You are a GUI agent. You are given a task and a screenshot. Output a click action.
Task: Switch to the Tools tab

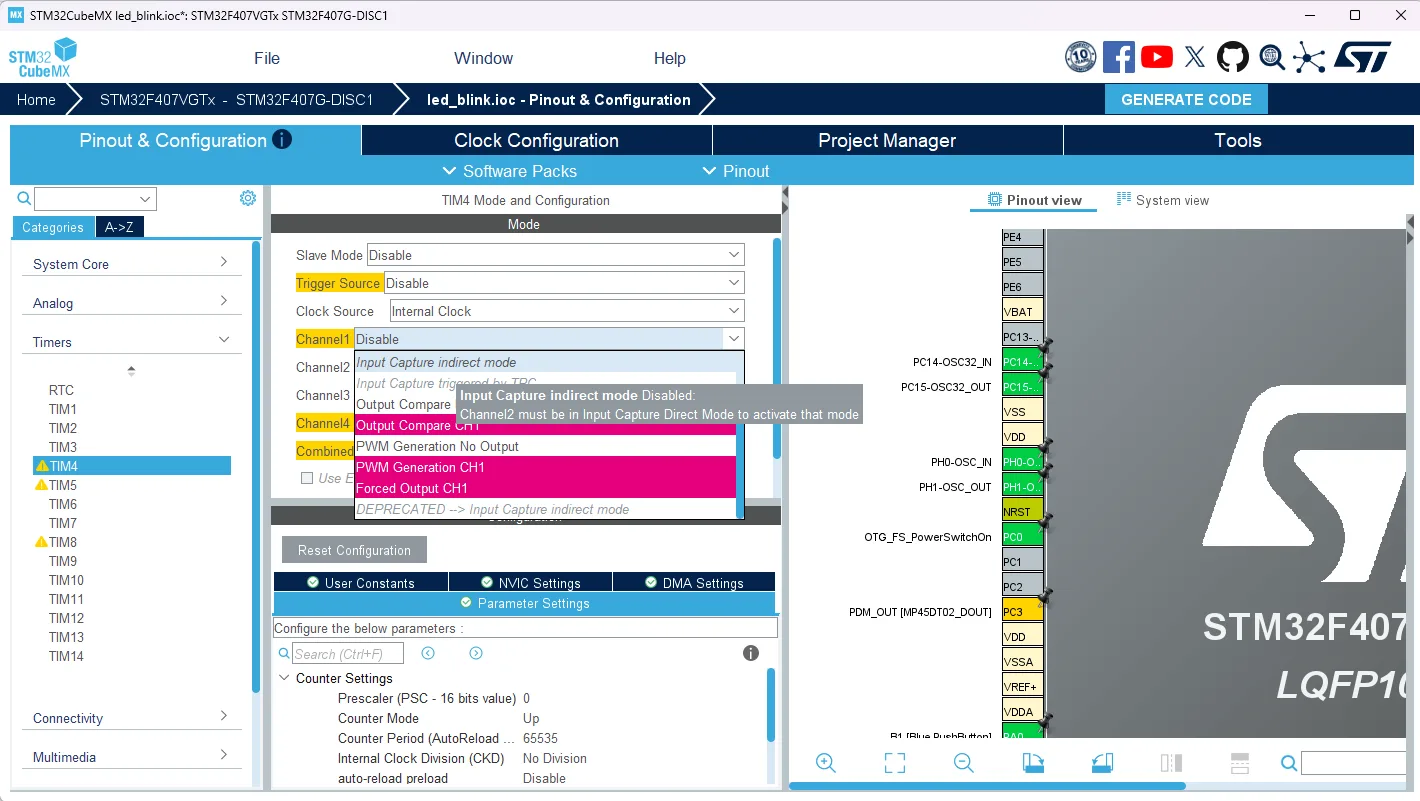pyautogui.click(x=1238, y=140)
